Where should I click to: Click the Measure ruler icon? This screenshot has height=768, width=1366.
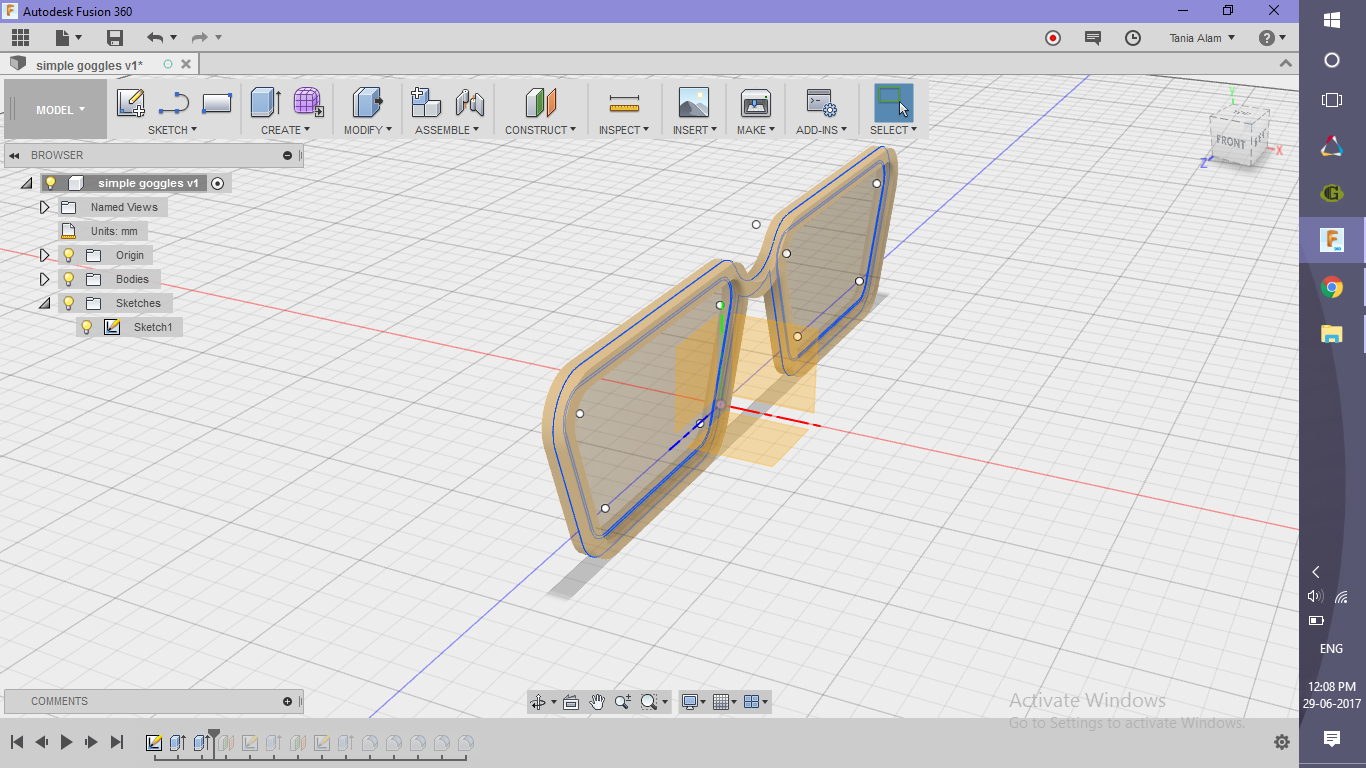click(x=624, y=103)
